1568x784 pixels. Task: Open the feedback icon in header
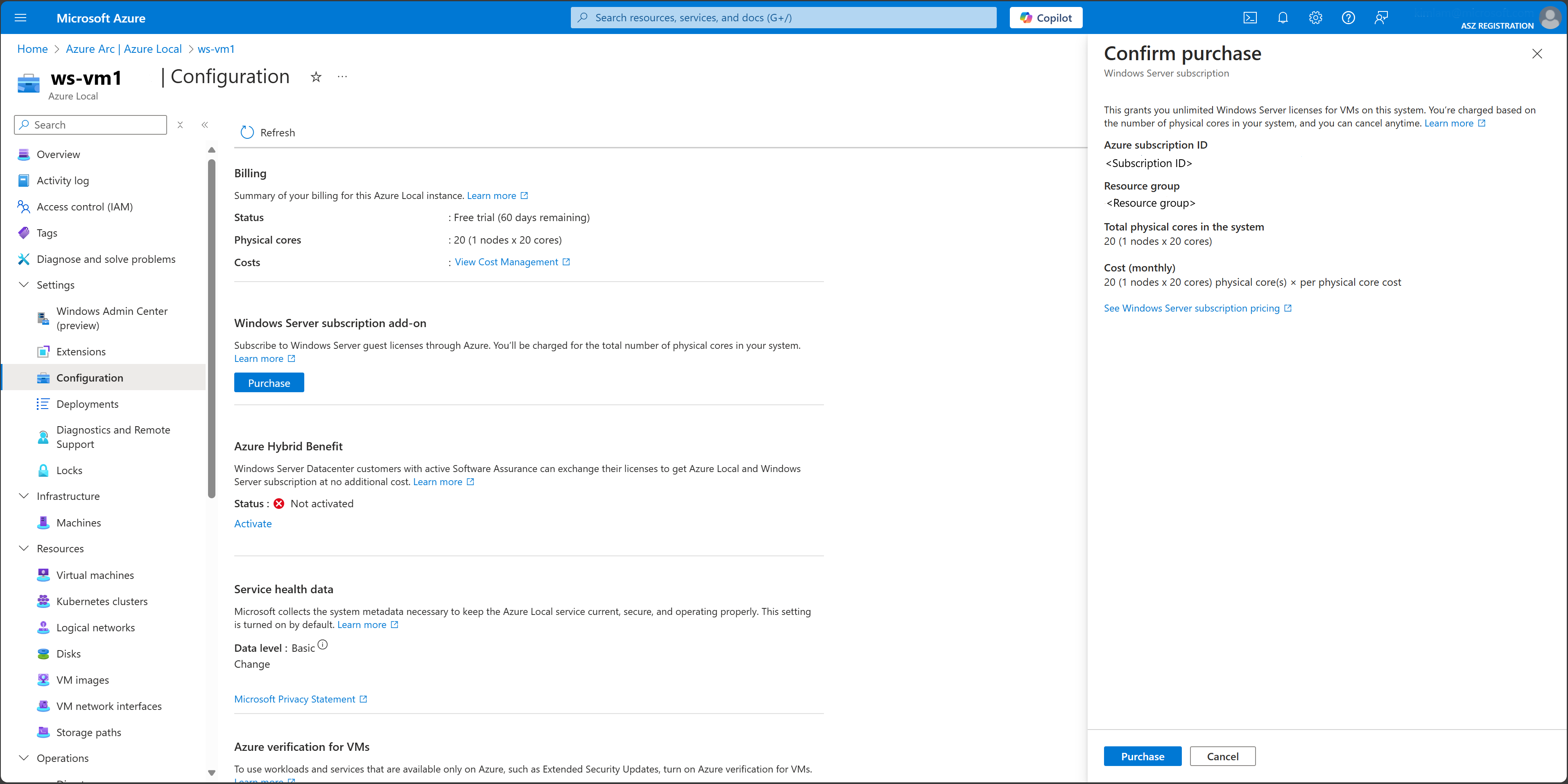[1381, 18]
